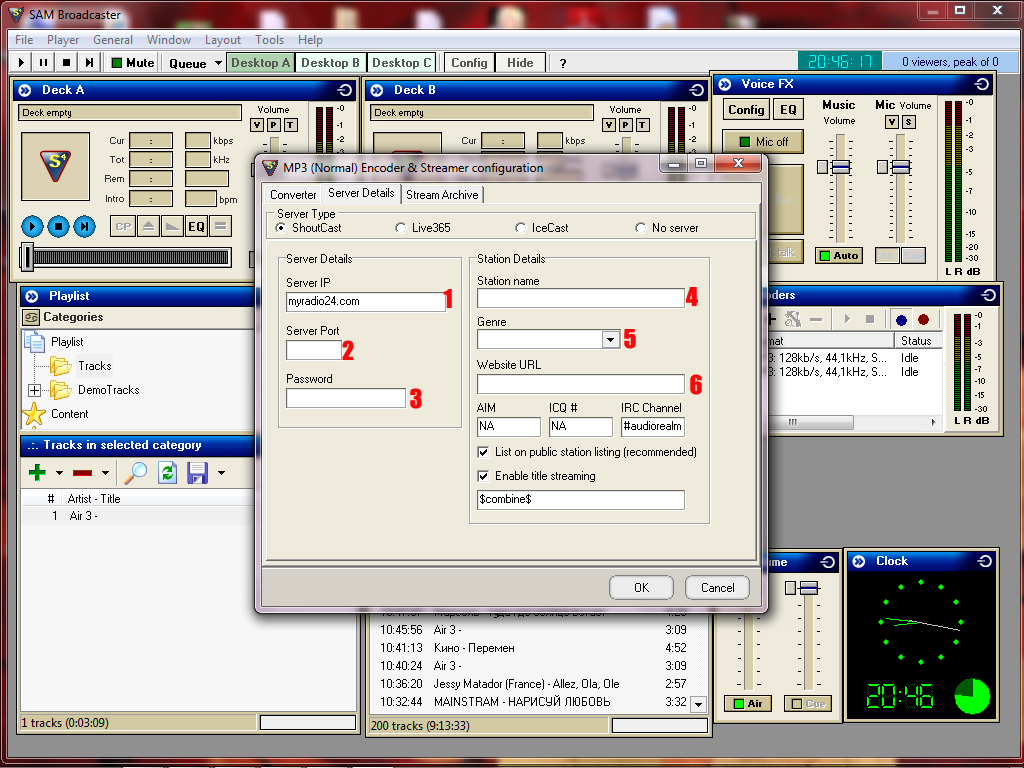The width and height of the screenshot is (1024, 768).
Task: Click OK in the encoder configuration dialog
Action: 641,587
